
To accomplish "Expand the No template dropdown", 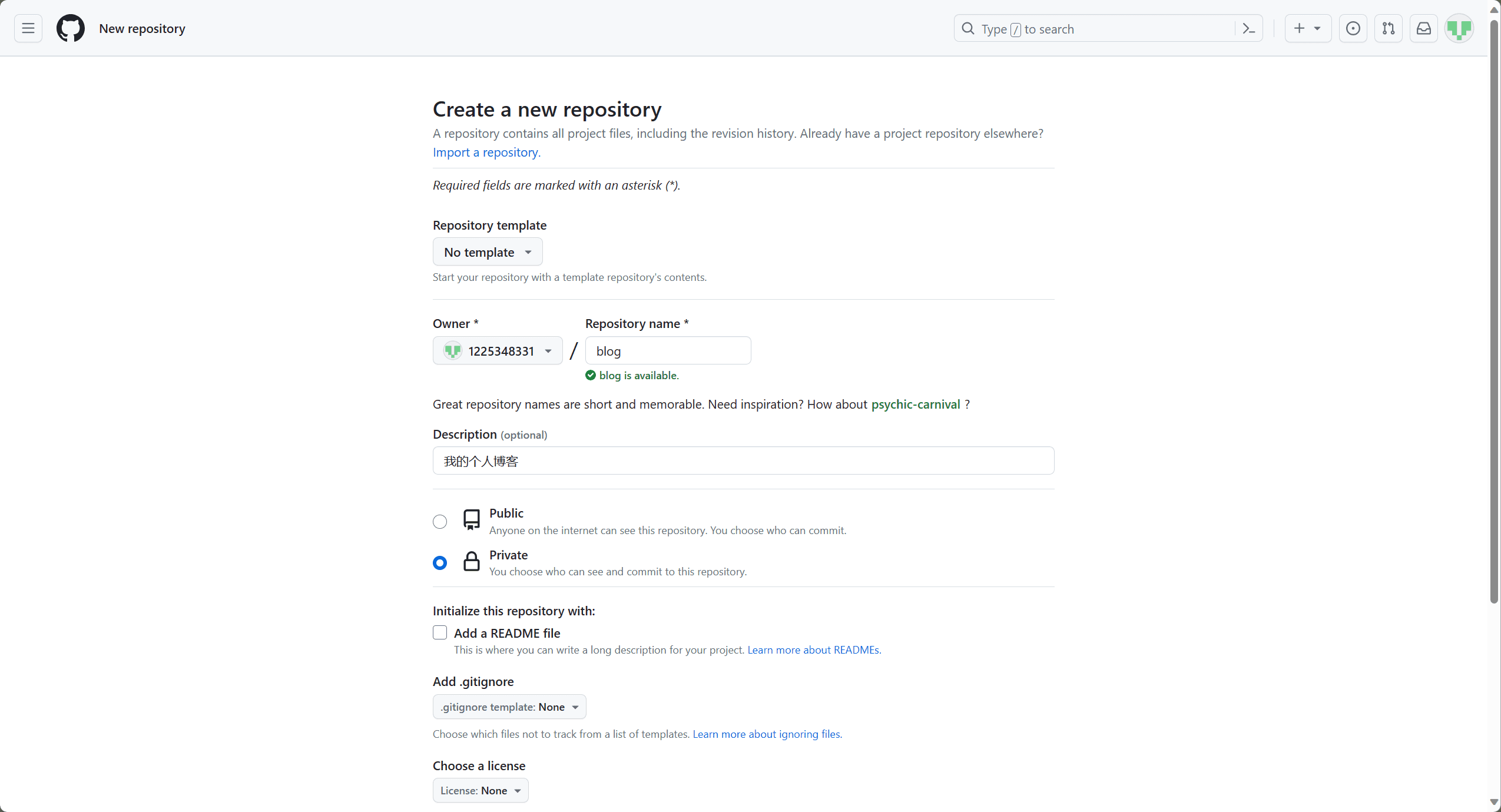I will point(487,252).
